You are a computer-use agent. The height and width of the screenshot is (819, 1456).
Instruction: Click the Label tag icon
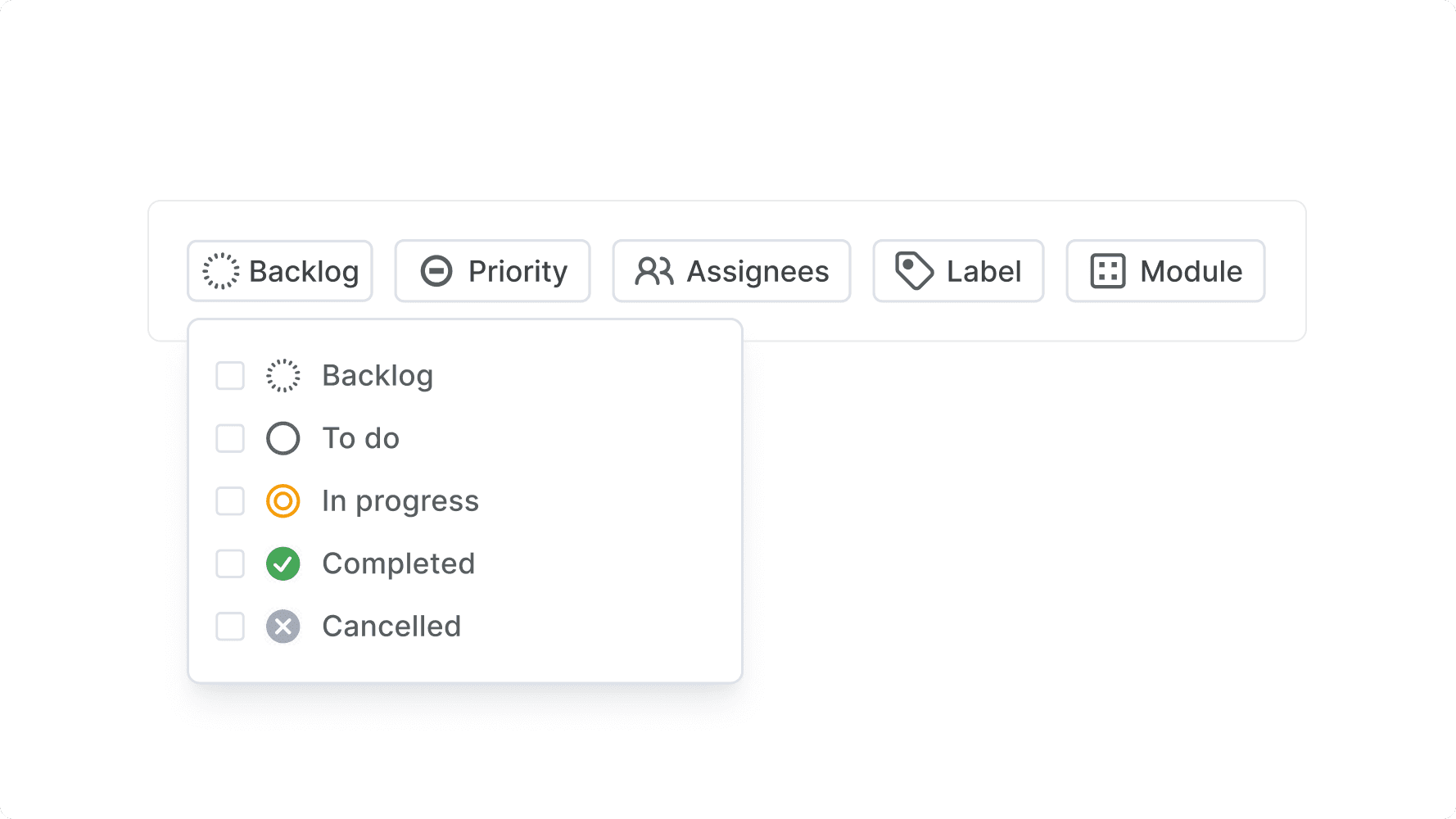coord(915,270)
